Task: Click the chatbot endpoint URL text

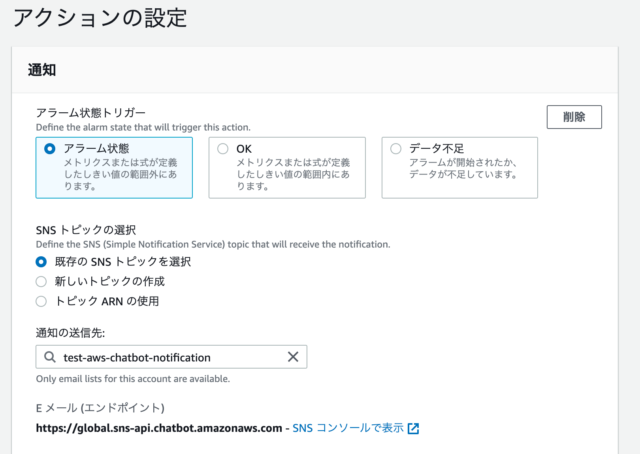Action: [x=159, y=428]
